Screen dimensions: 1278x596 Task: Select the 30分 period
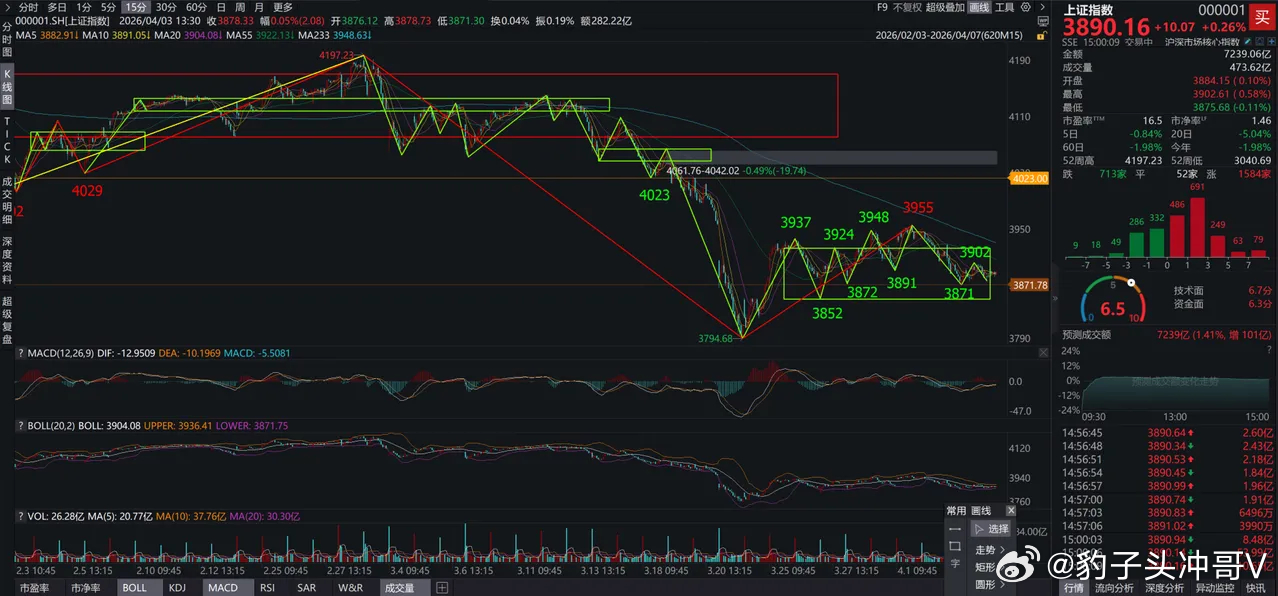click(x=166, y=7)
